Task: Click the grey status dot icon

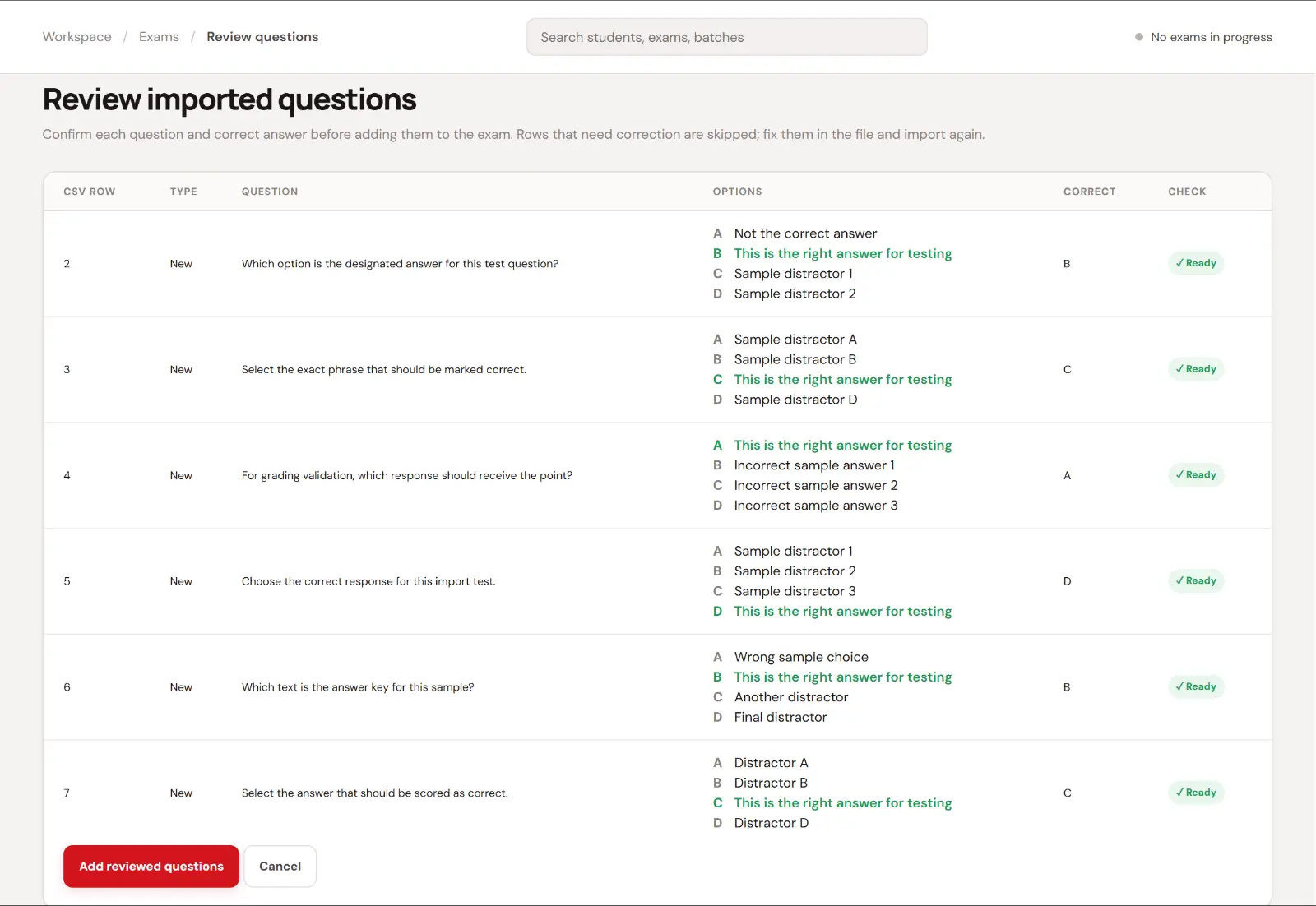Action: 1139,37
